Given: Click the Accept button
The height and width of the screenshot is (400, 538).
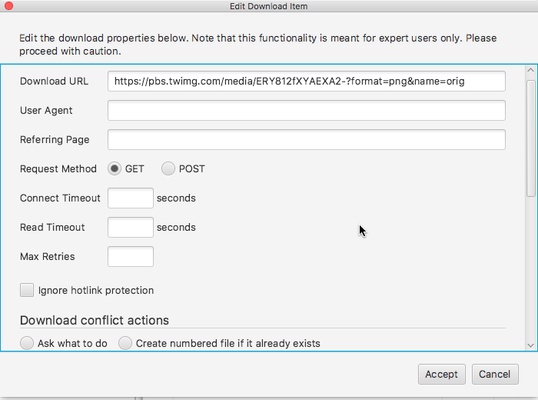Looking at the screenshot, I should pos(442,374).
